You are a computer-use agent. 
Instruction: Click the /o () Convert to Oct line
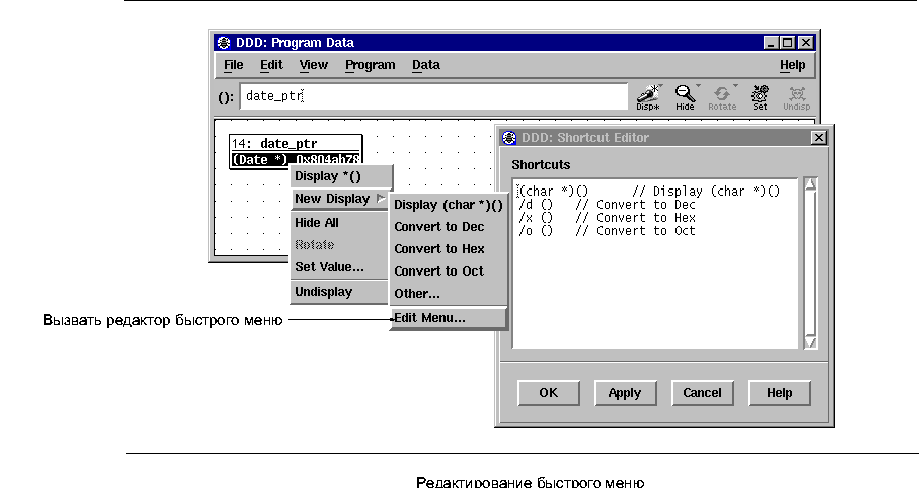coord(607,231)
